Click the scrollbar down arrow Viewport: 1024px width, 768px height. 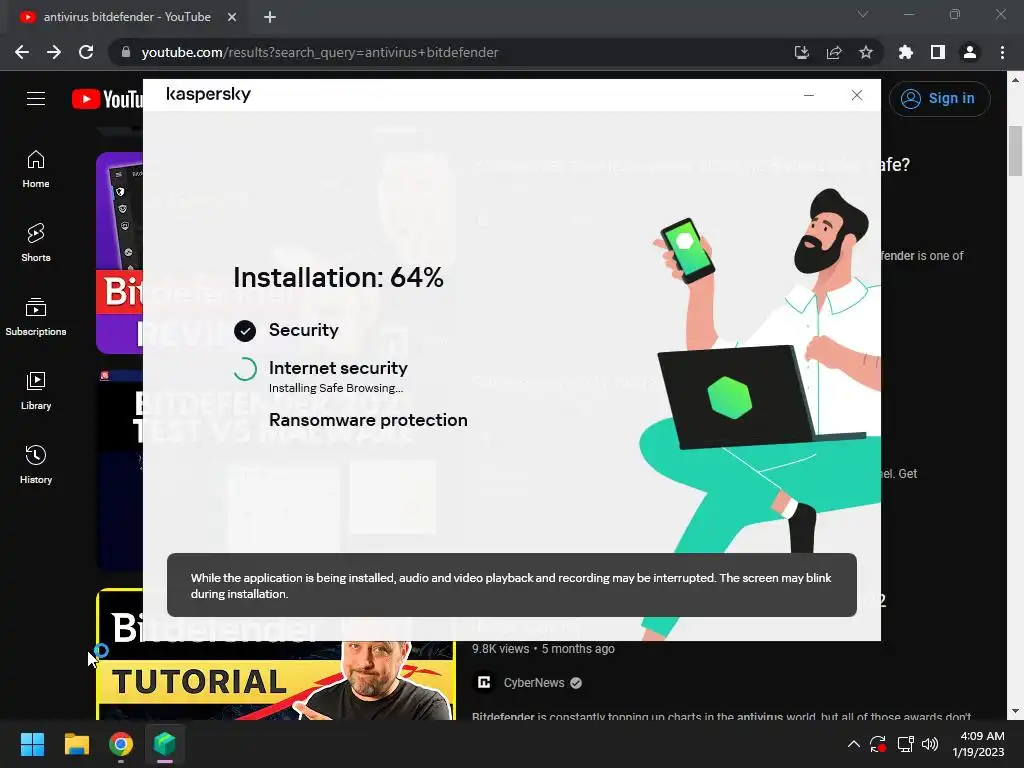point(1015,711)
